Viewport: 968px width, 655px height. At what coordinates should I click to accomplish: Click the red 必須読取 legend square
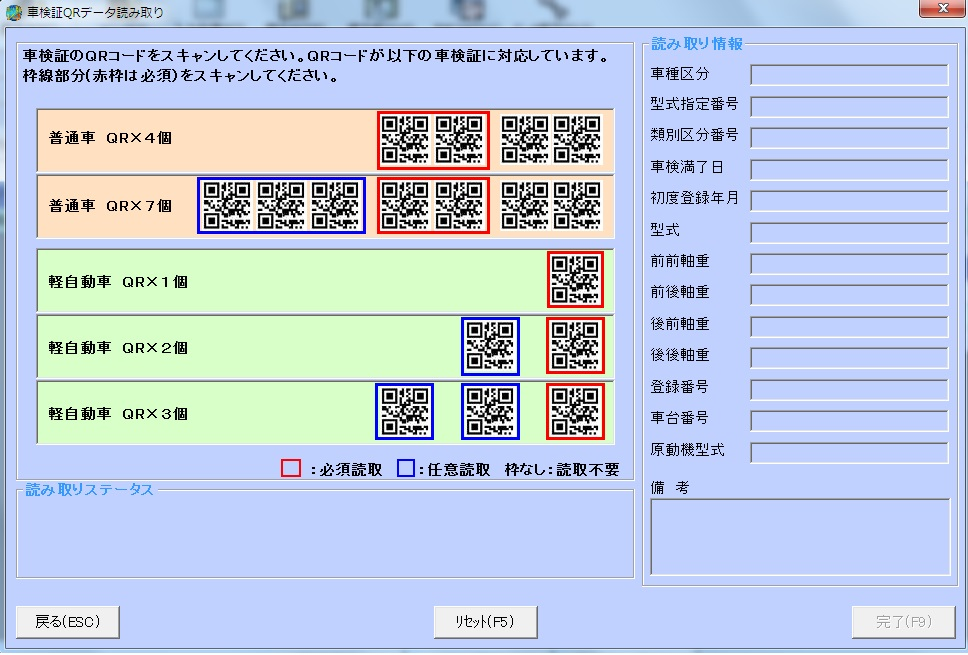pos(291,468)
